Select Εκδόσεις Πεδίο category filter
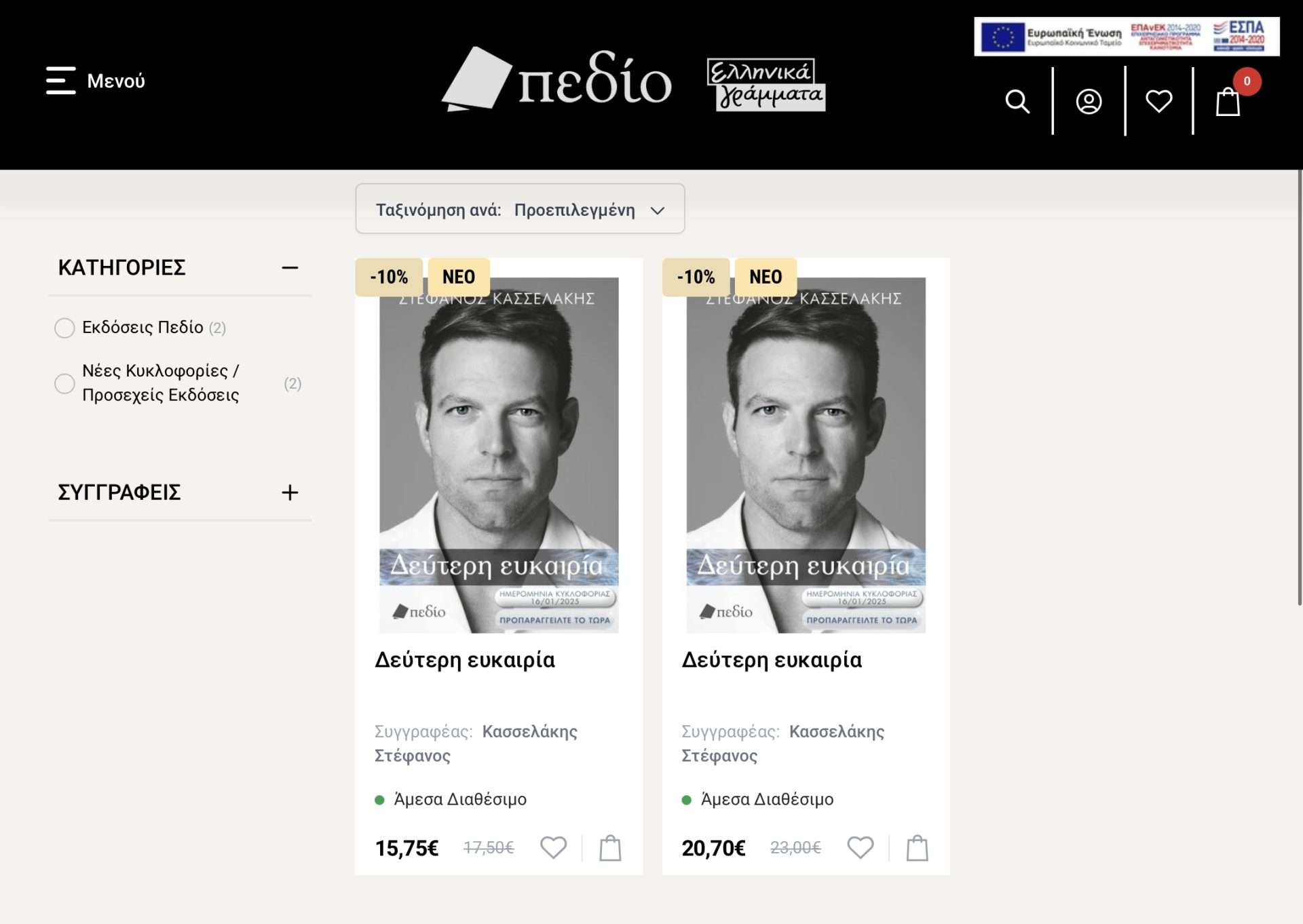 [64, 328]
